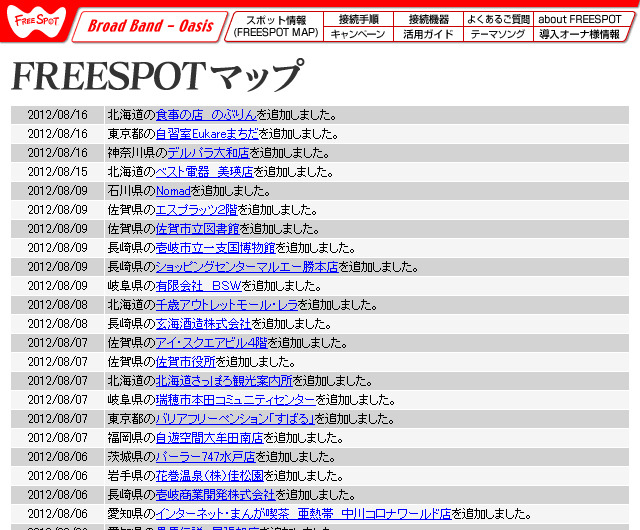Select the キャンペーン menu item
The image size is (640, 530).
358,34
